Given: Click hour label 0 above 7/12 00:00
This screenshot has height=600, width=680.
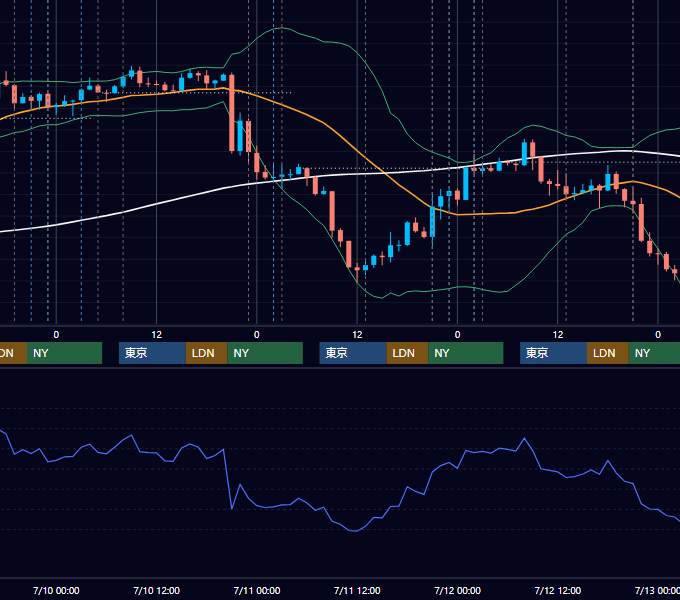Looking at the screenshot, I should coord(458,335).
